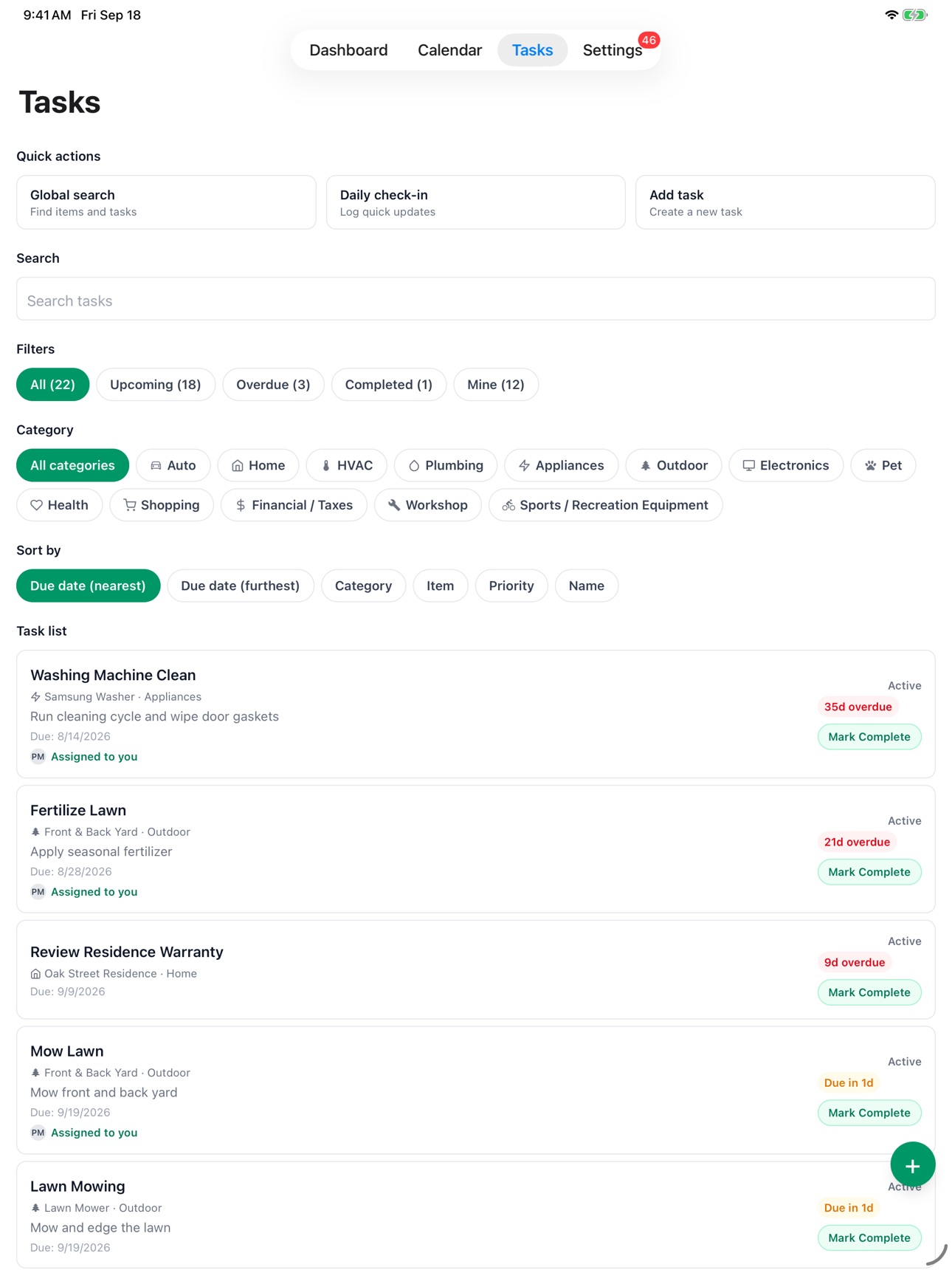This screenshot has height=1270, width=952.
Task: Filter by Pet category
Action: click(x=883, y=465)
